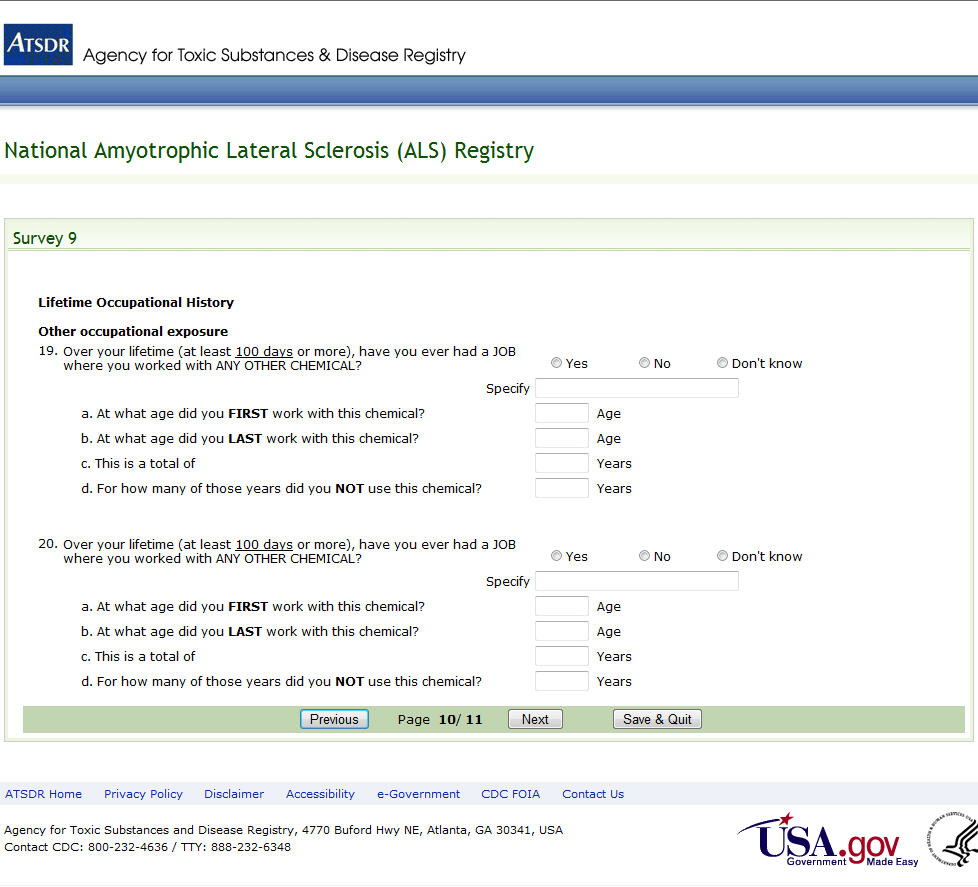Click the Save & Quit button
Viewport: 978px width, 887px height.
tap(657, 719)
